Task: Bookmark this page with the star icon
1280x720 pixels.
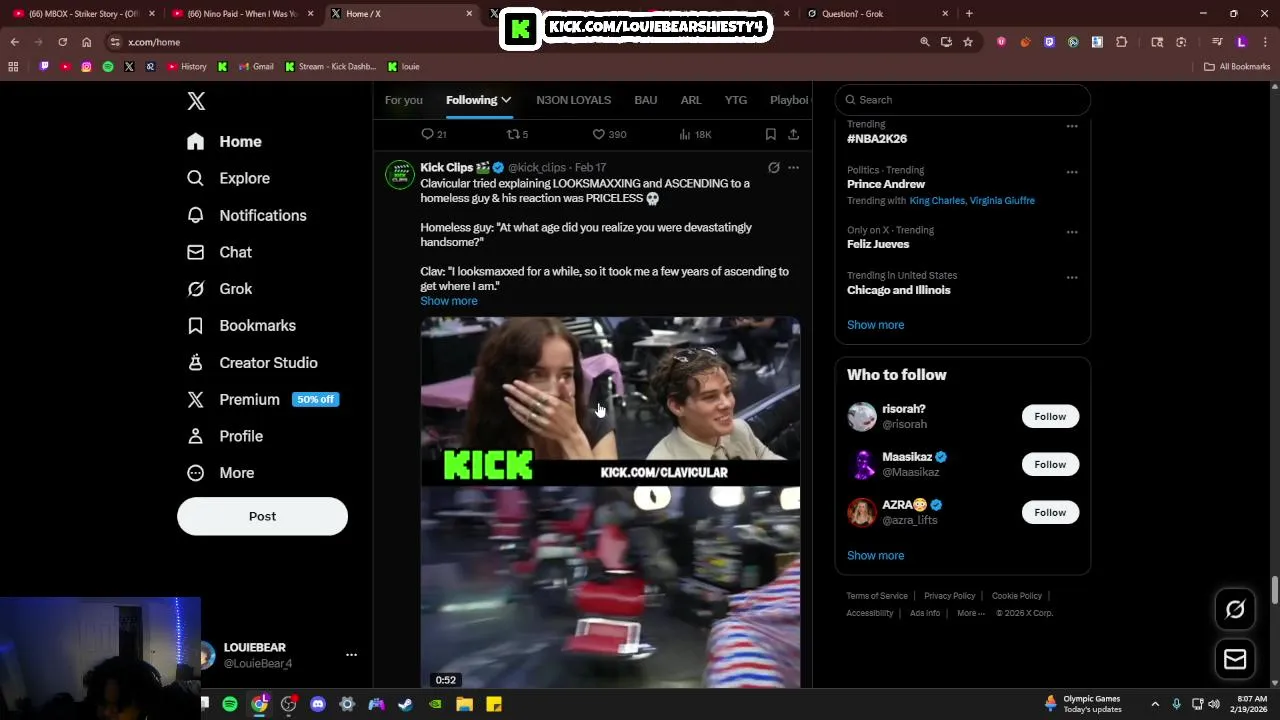Action: click(968, 42)
